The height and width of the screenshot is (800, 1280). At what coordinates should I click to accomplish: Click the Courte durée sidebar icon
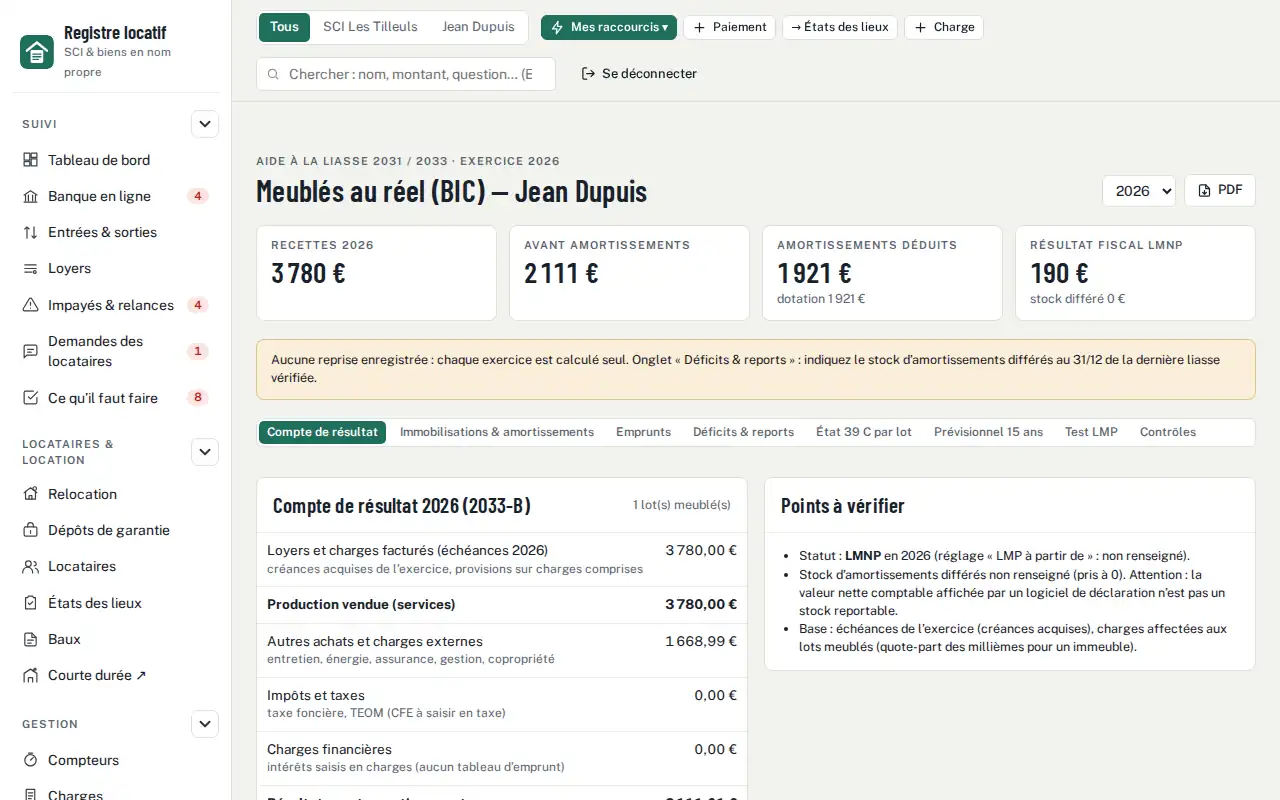point(30,675)
